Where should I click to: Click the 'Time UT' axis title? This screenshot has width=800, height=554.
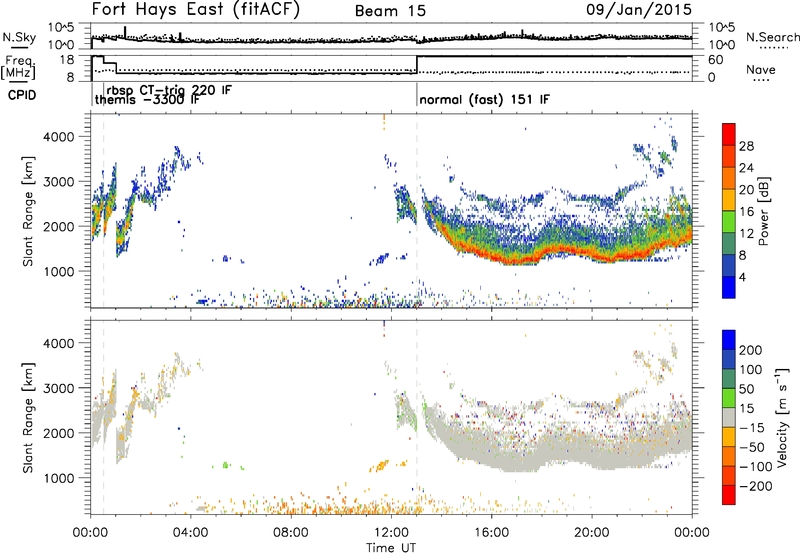click(x=391, y=548)
